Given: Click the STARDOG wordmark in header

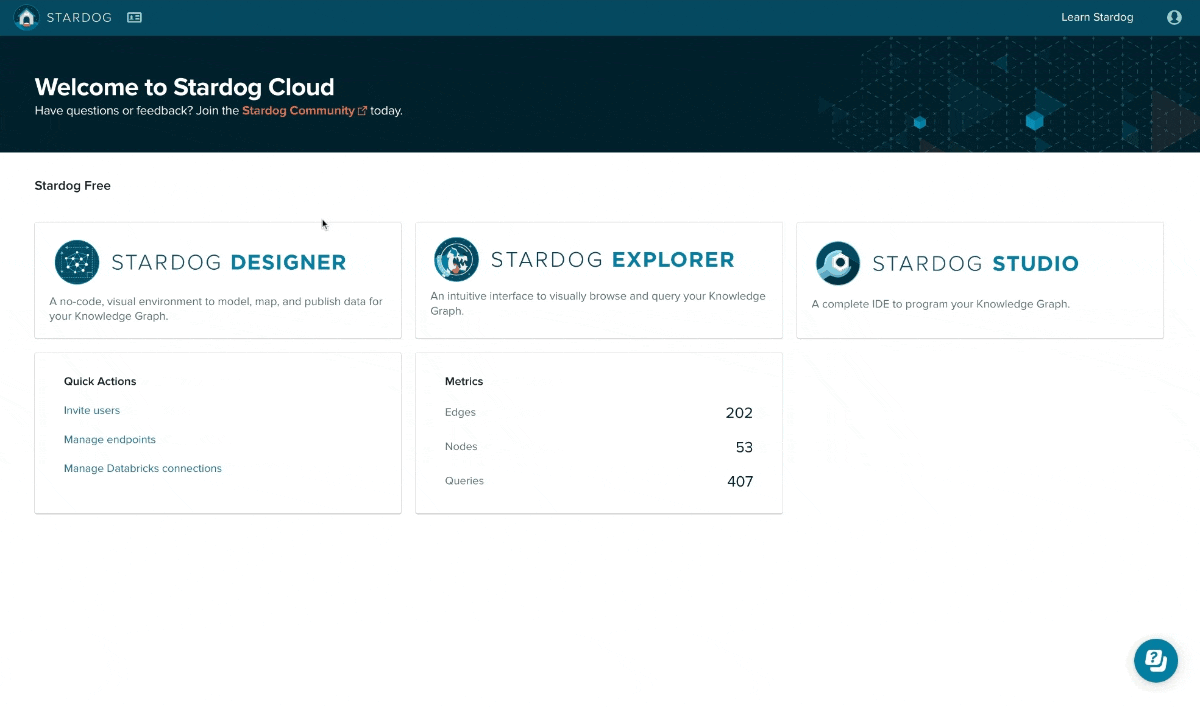Looking at the screenshot, I should pos(79,18).
